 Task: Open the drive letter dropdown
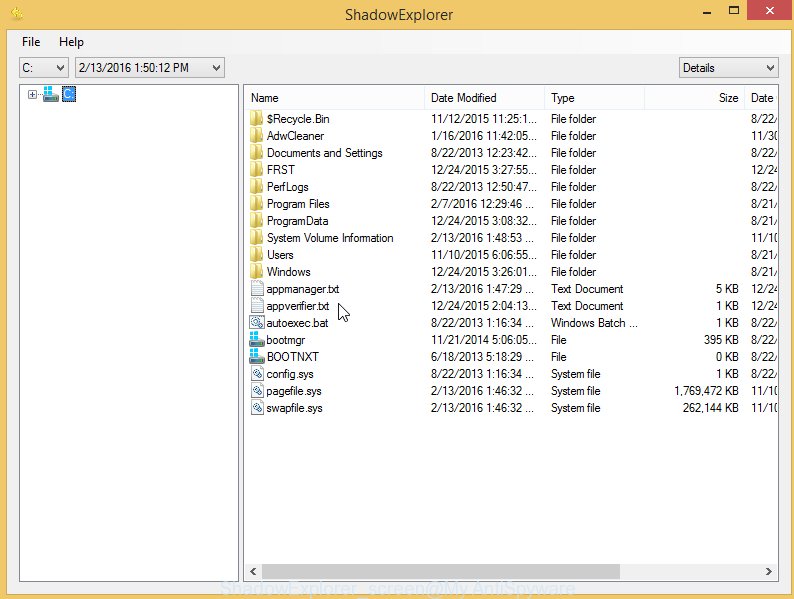[x=44, y=68]
